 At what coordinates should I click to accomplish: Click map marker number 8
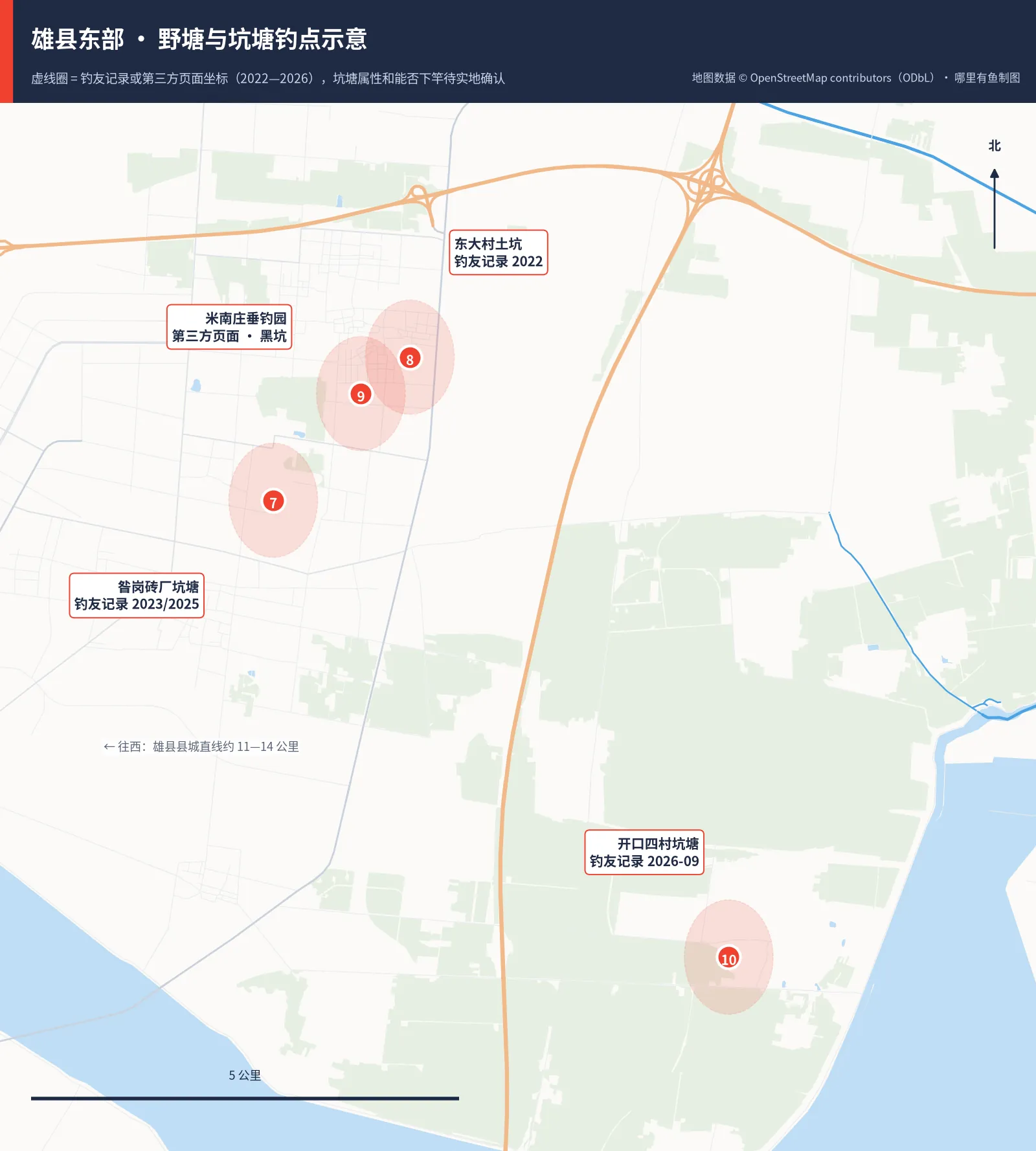410,358
